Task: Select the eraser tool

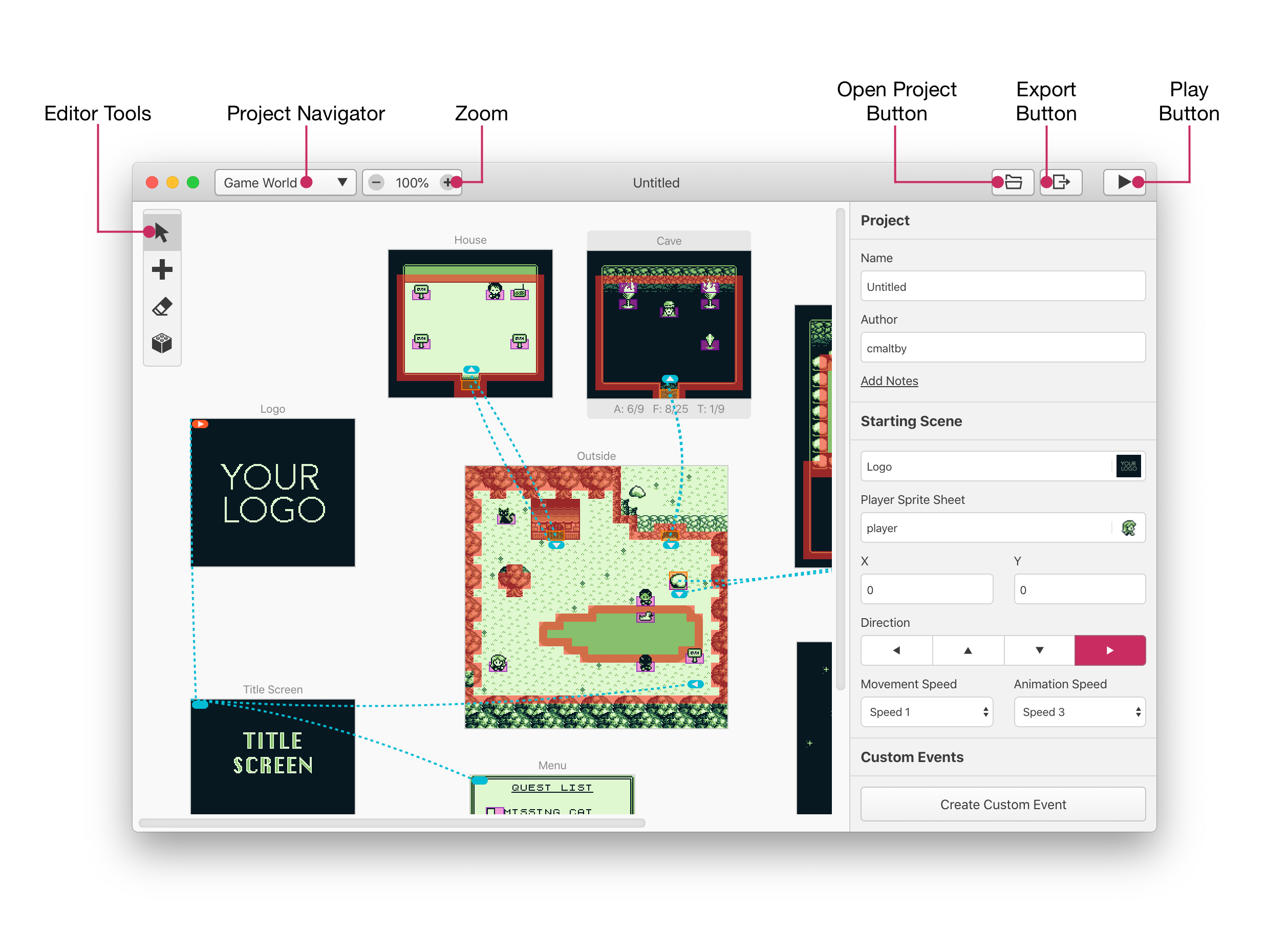Action: click(164, 308)
